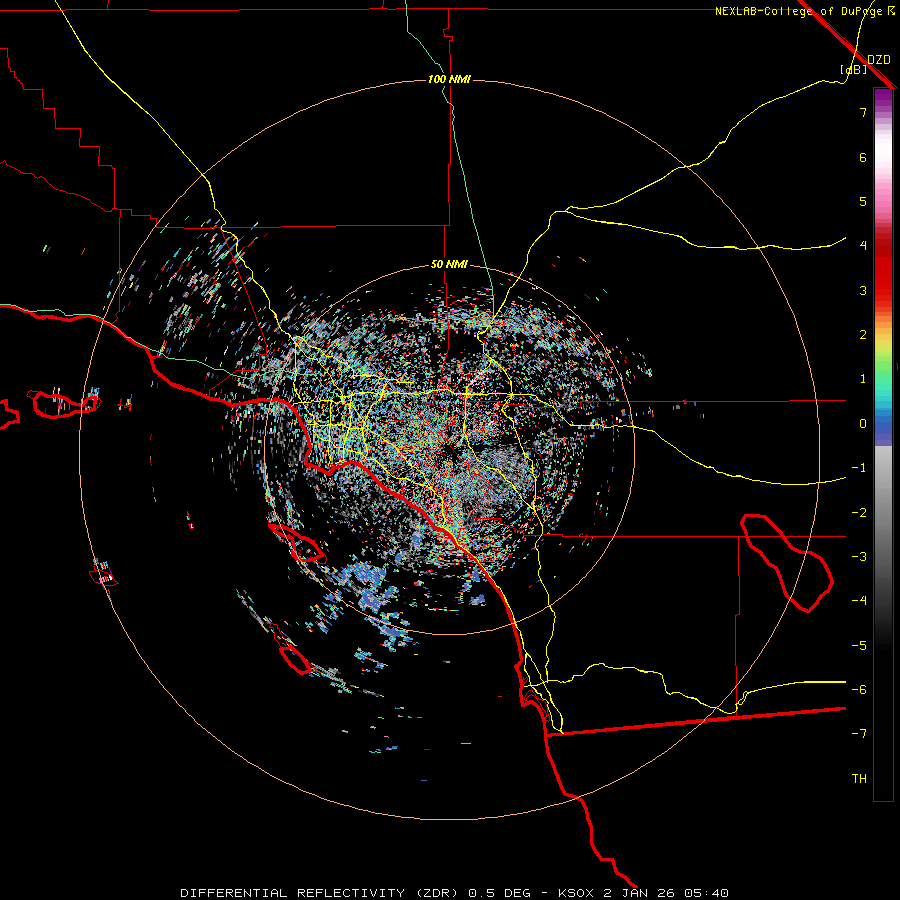Image resolution: width=900 pixels, height=900 pixels.
Task: Click the -2 value on color scale
Action: (859, 513)
